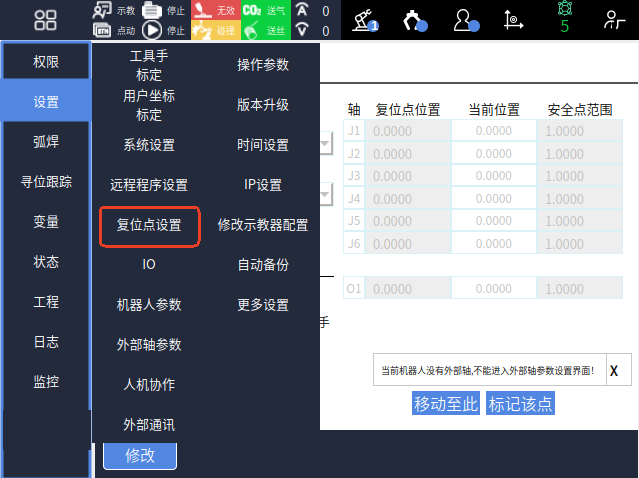Click the J1 current position field
The height and width of the screenshot is (478, 639).
493,130
